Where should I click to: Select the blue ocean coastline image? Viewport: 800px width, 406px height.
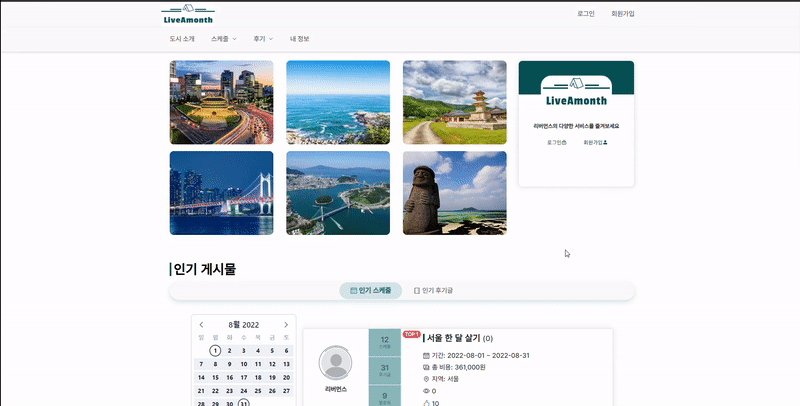click(338, 103)
